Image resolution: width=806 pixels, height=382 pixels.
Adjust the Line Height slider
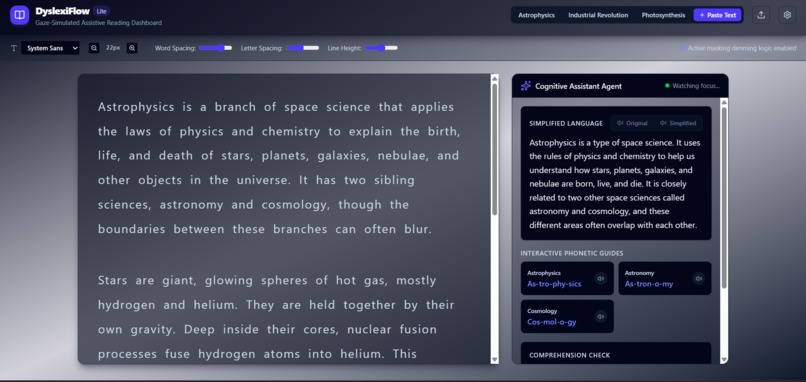[x=381, y=48]
